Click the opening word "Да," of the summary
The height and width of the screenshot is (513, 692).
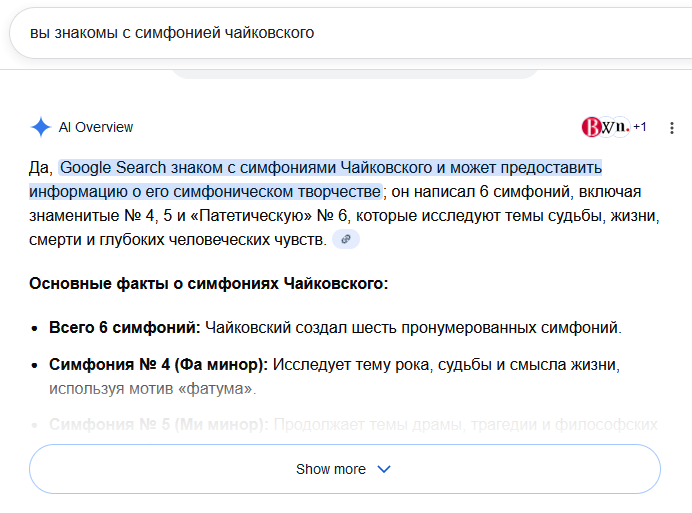(x=41, y=167)
